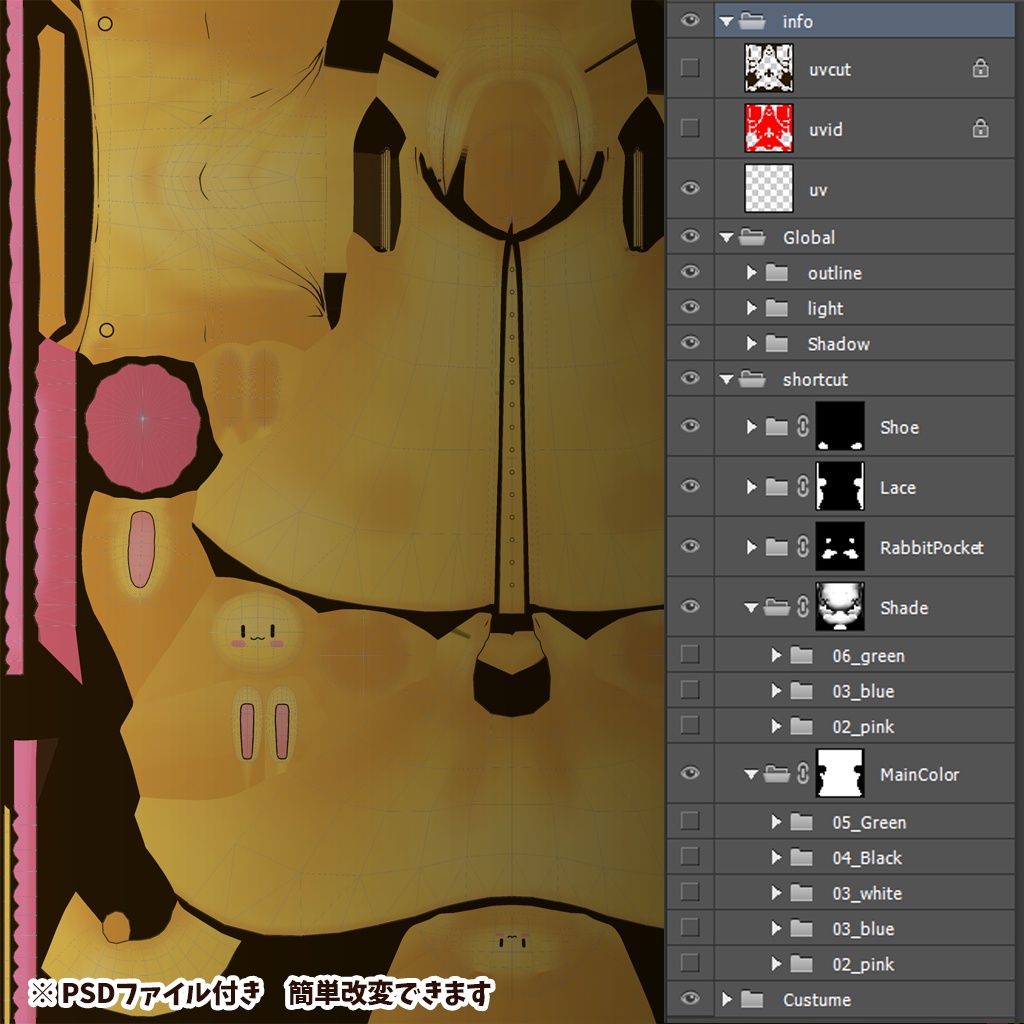1024x1024 pixels.
Task: Collapse the shortcut group
Action: [726, 379]
